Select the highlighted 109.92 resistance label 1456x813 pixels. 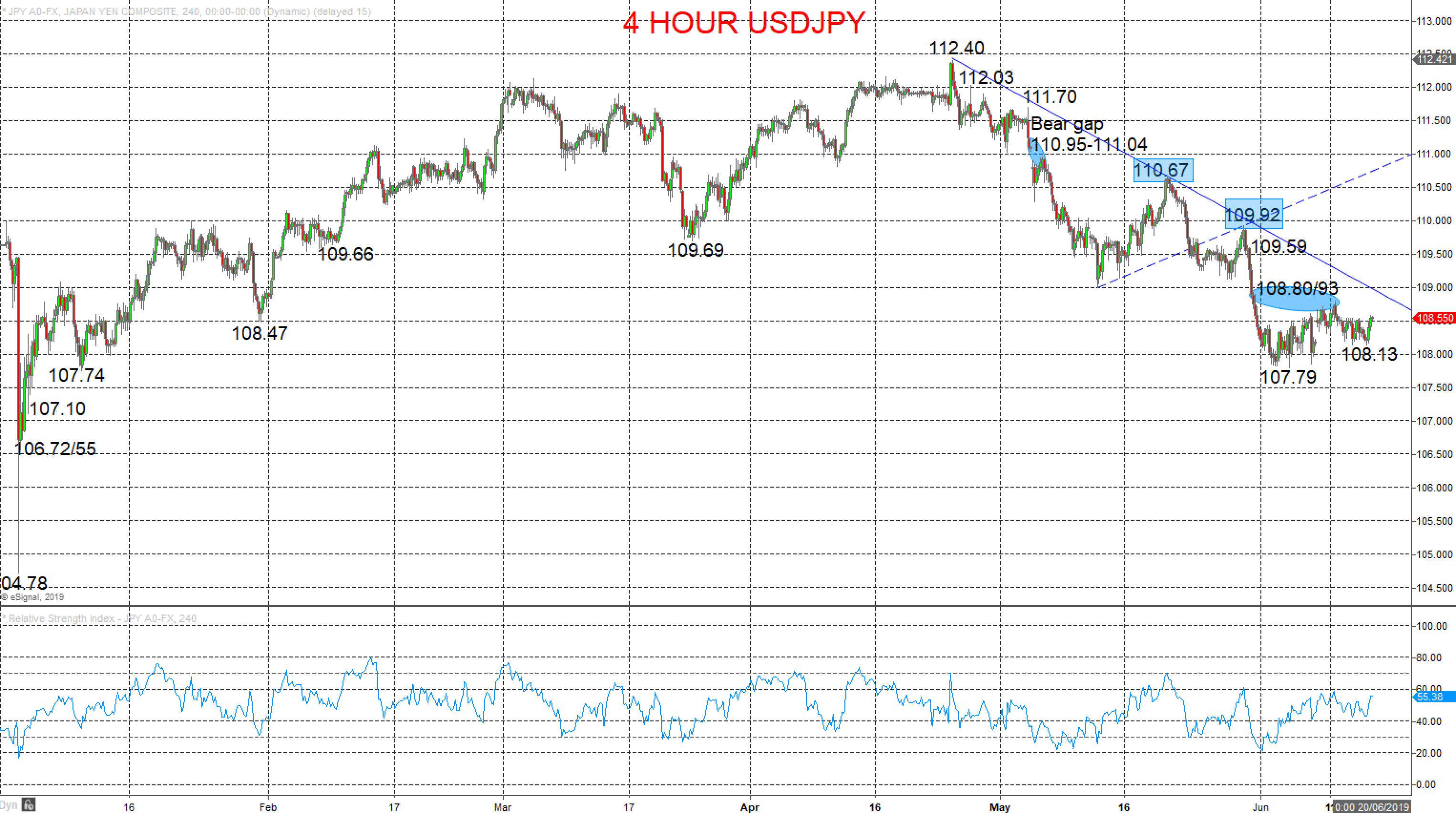tap(1254, 214)
